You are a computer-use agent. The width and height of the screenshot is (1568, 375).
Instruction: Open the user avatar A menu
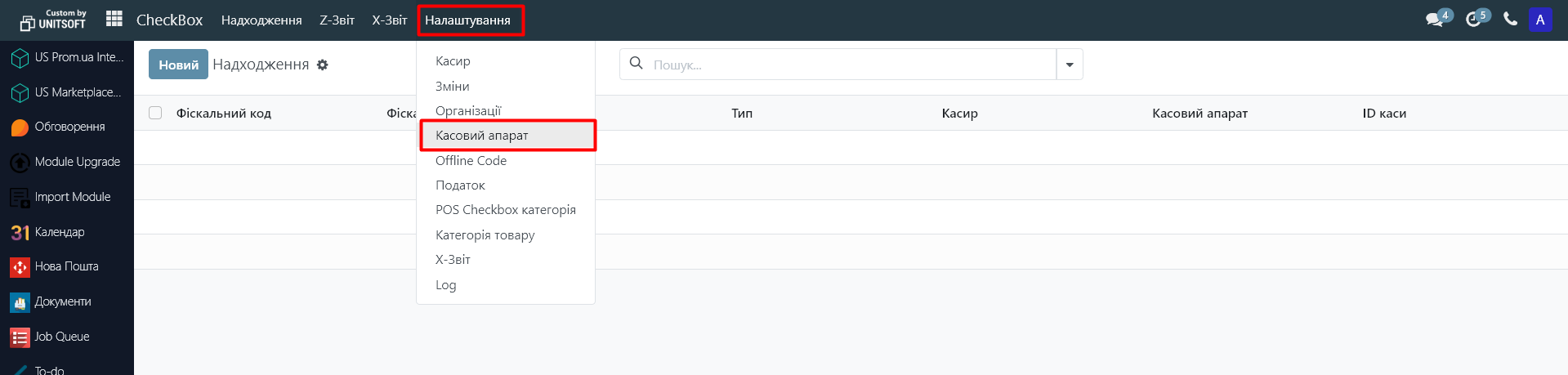tap(1540, 20)
